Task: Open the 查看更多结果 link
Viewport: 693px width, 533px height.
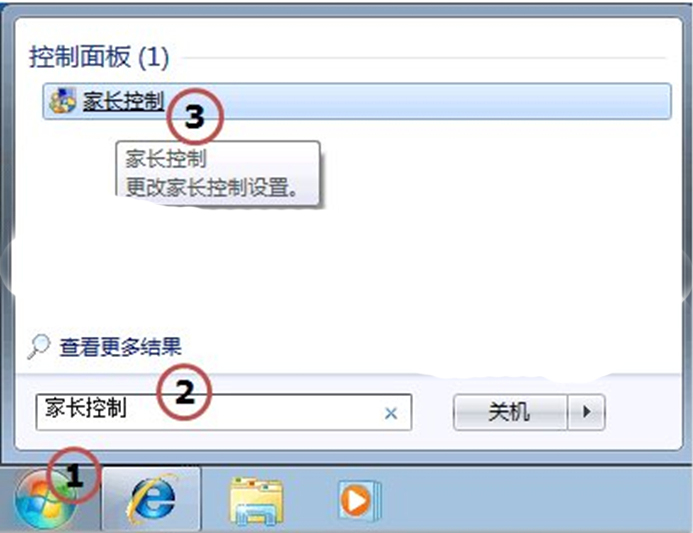Action: (121, 347)
